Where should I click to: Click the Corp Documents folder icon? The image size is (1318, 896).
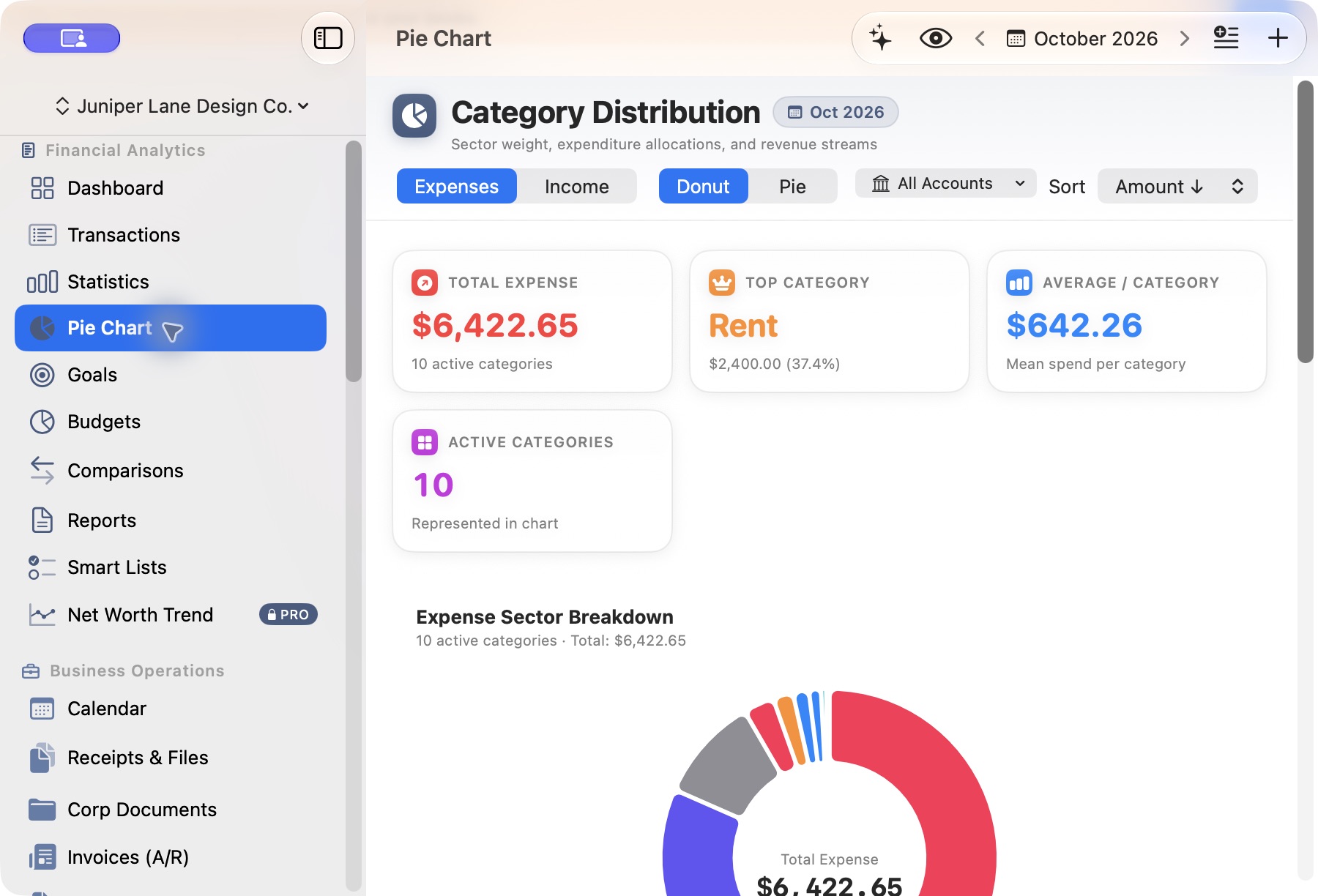(42, 810)
